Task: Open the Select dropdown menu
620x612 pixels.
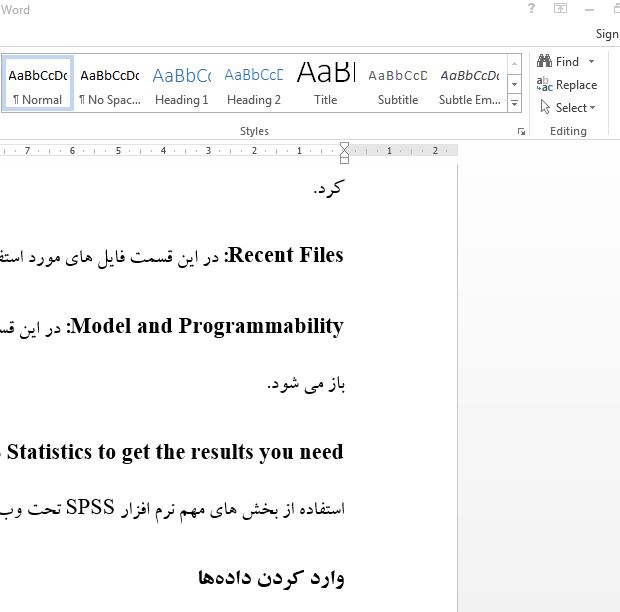Action: (x=567, y=108)
